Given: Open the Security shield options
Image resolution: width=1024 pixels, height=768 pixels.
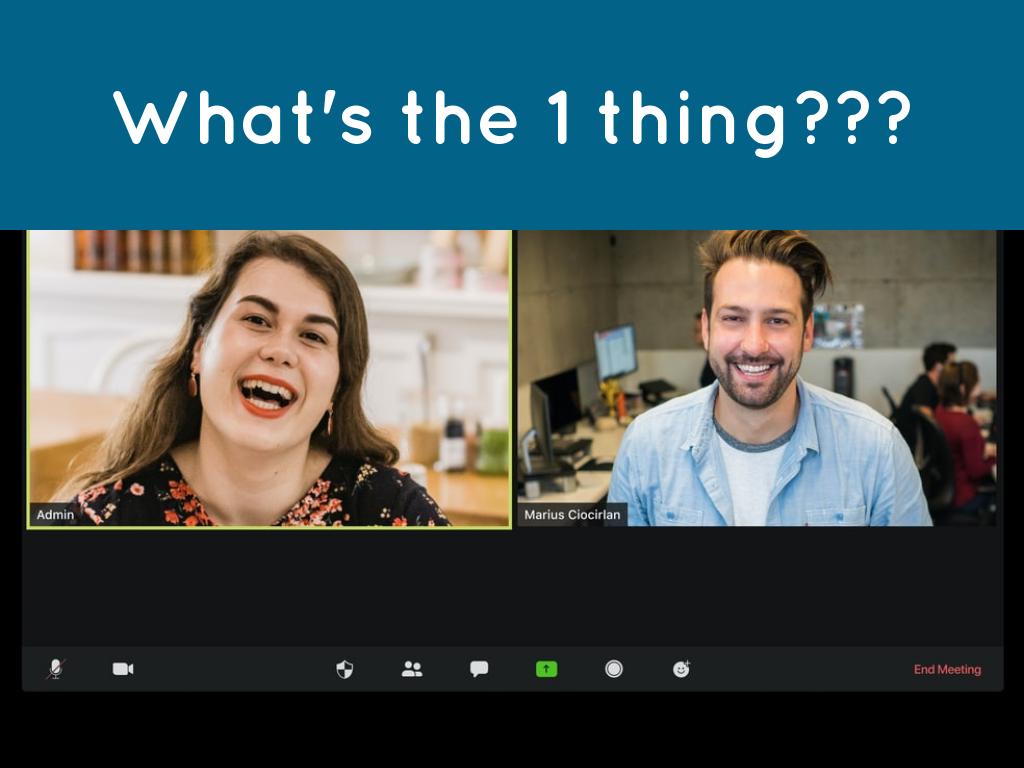Looking at the screenshot, I should click(x=345, y=669).
